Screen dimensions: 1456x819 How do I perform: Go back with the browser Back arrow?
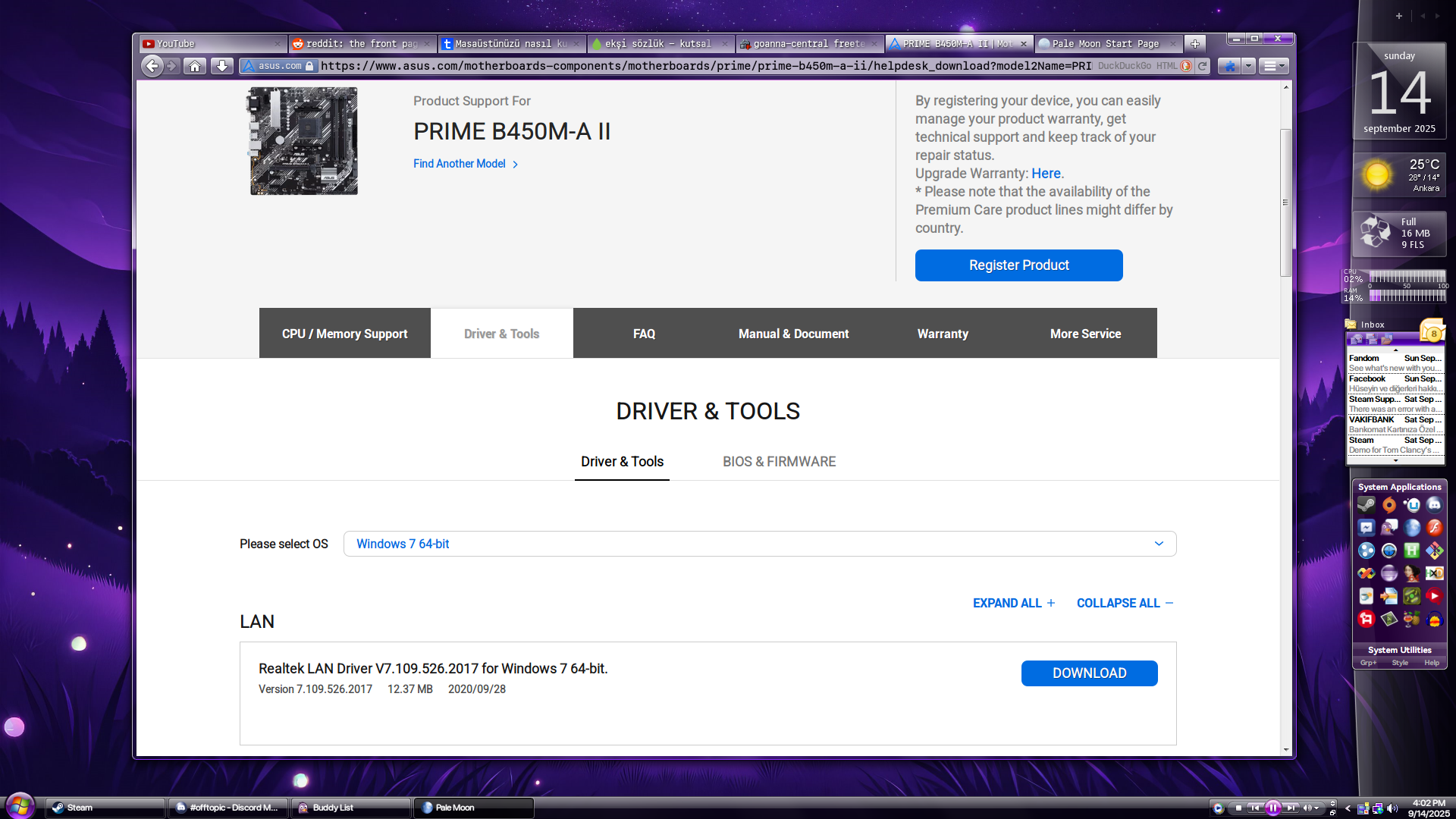(152, 66)
